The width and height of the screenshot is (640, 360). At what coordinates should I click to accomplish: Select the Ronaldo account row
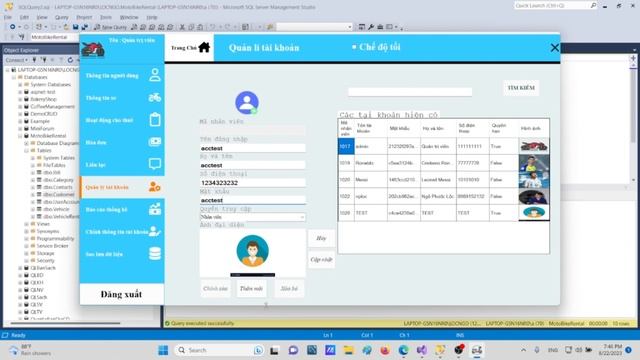tap(444, 163)
